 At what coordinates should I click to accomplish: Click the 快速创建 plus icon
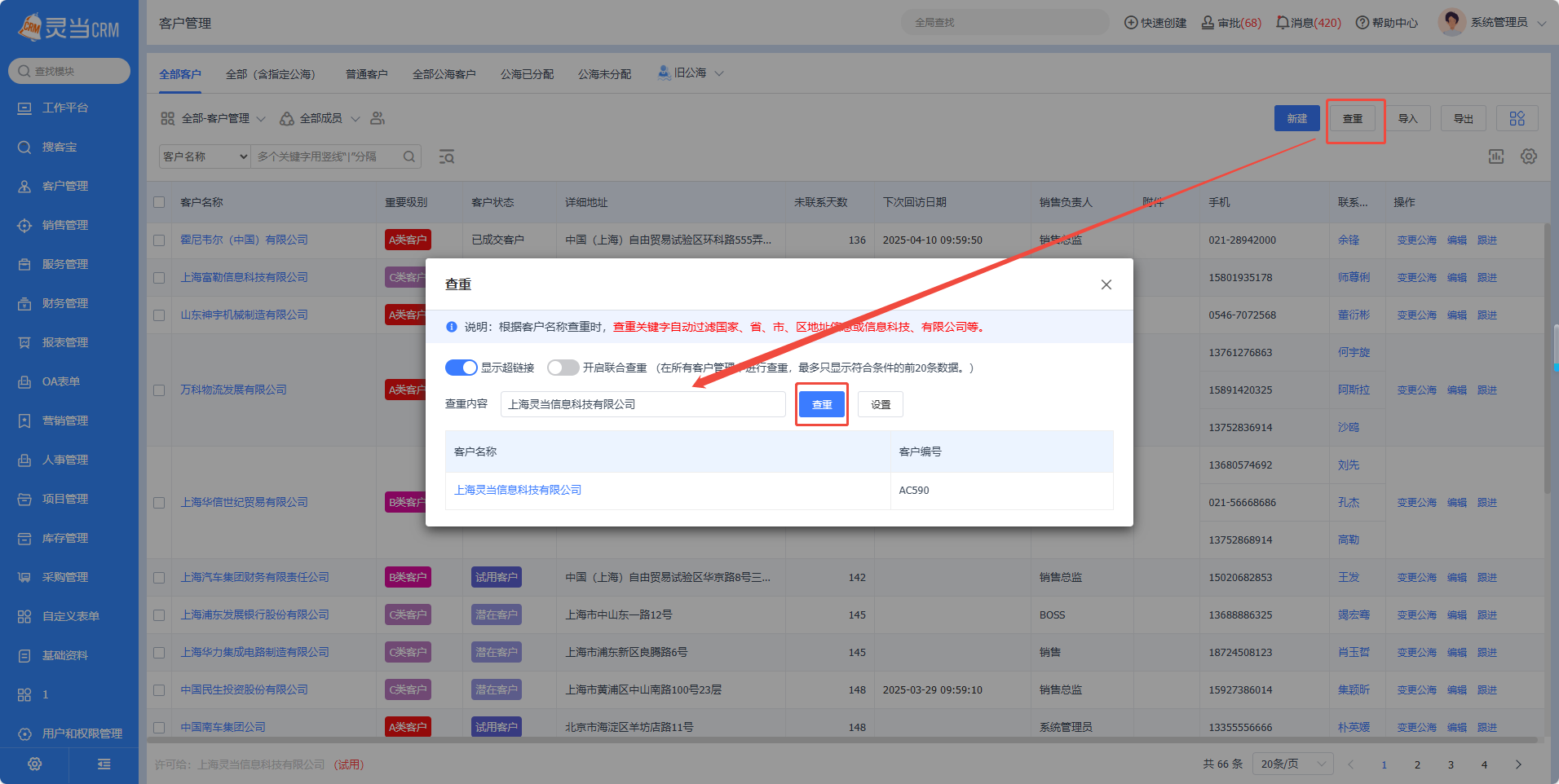1131,23
